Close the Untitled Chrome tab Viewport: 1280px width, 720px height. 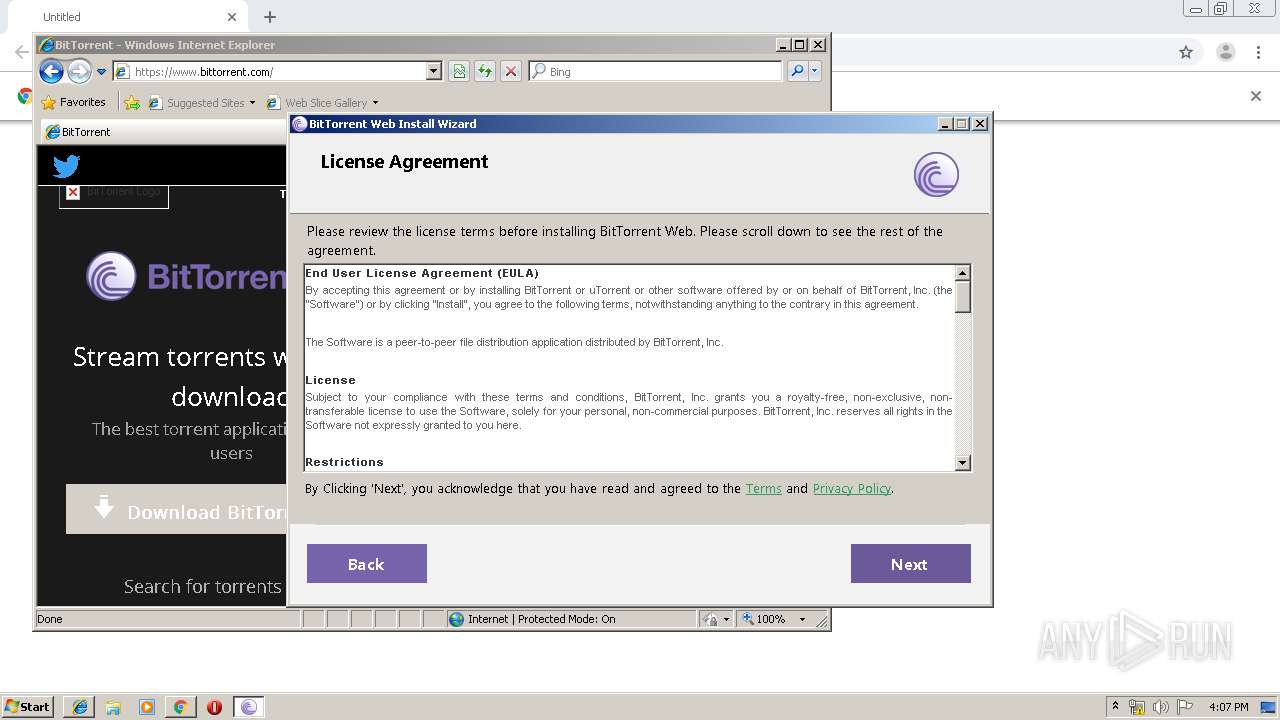pos(232,17)
